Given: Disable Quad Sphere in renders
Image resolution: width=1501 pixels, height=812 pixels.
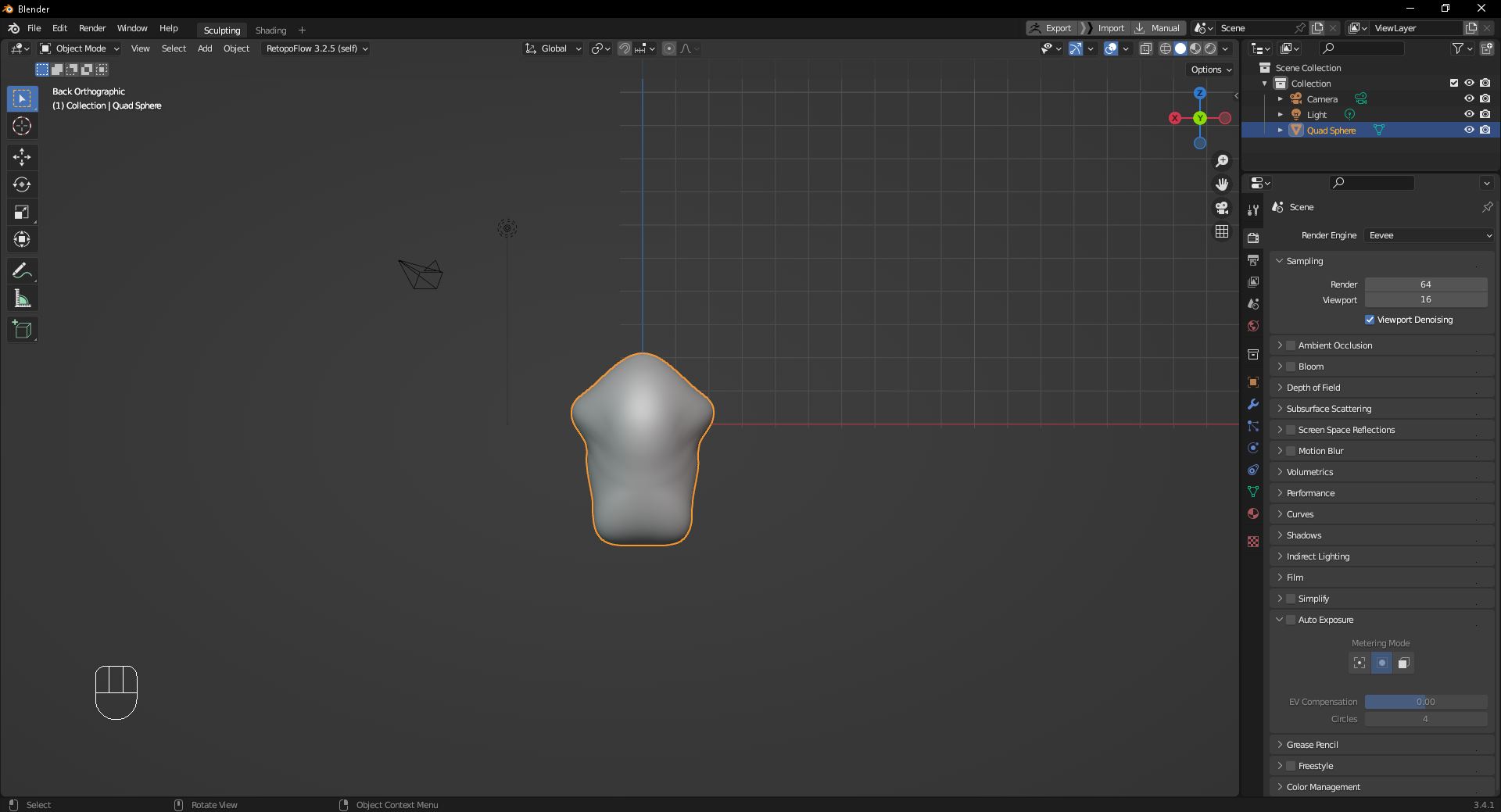Looking at the screenshot, I should [x=1485, y=130].
